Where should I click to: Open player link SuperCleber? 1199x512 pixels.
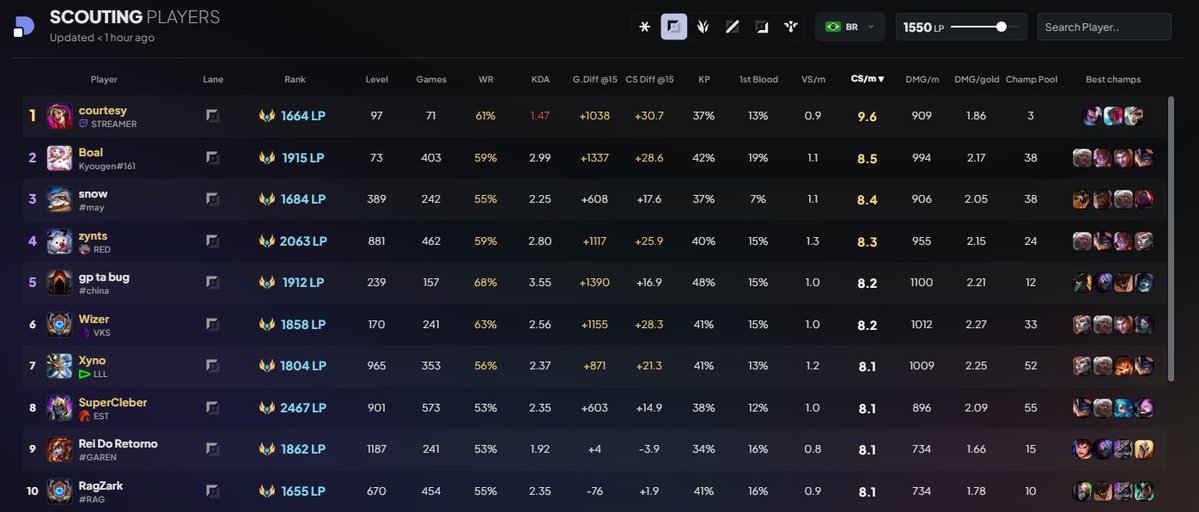click(113, 402)
